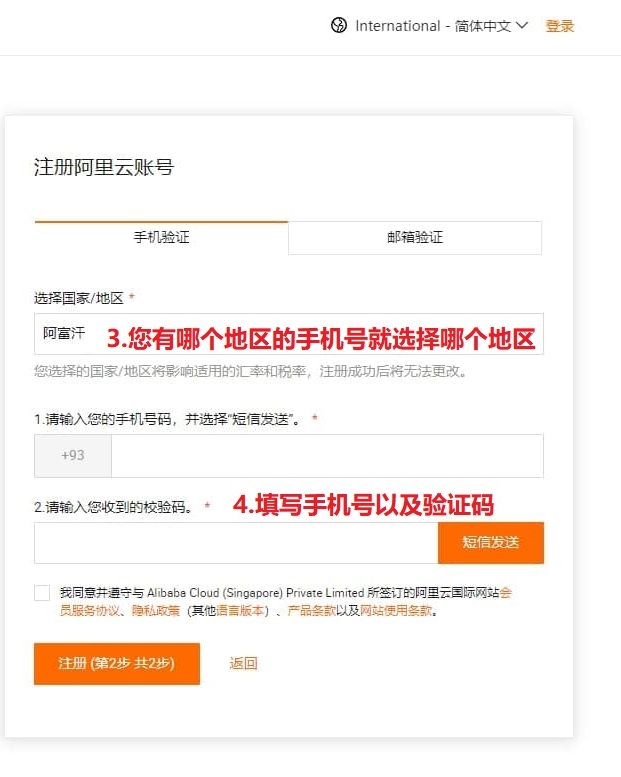The width and height of the screenshot is (621, 777).
Task: Open the 选择国家/地区 dropdown showing 阿富汗
Action: pyautogui.click(x=289, y=333)
